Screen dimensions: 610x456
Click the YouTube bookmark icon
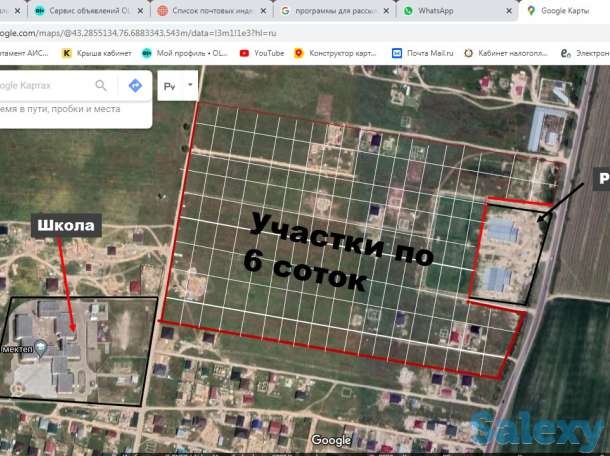(244, 53)
